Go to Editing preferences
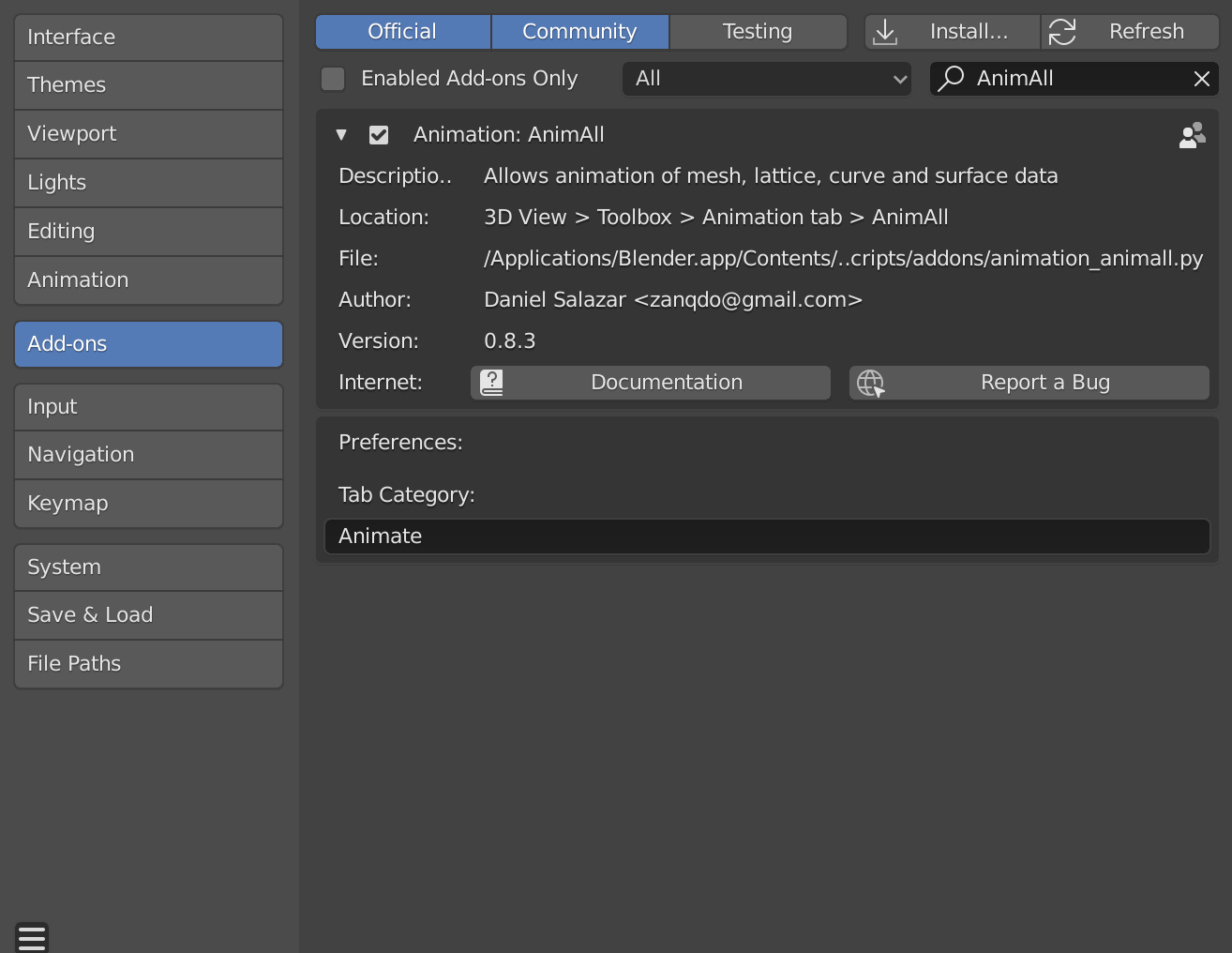This screenshot has width=1232, height=953. pyautogui.click(x=148, y=232)
